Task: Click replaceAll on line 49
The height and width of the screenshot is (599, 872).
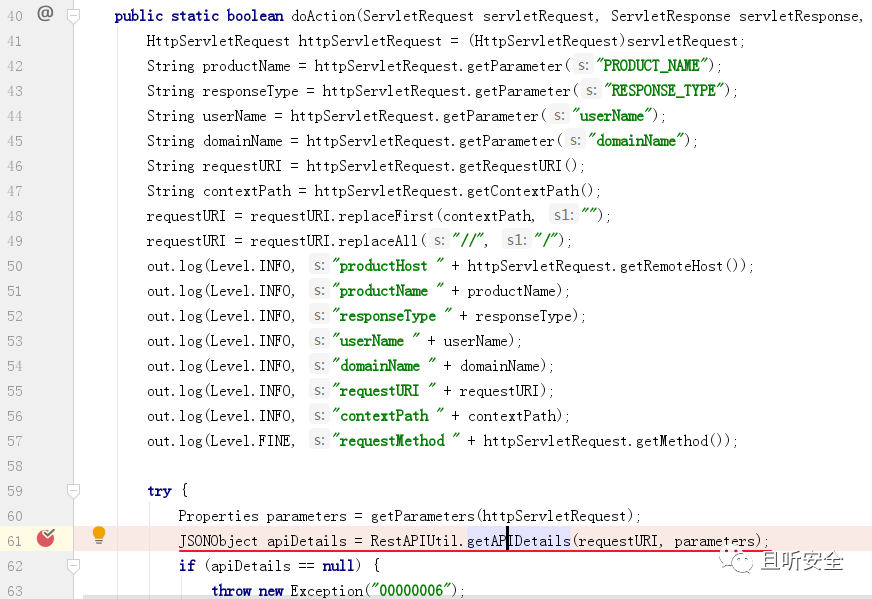Action: pyautogui.click(x=378, y=241)
